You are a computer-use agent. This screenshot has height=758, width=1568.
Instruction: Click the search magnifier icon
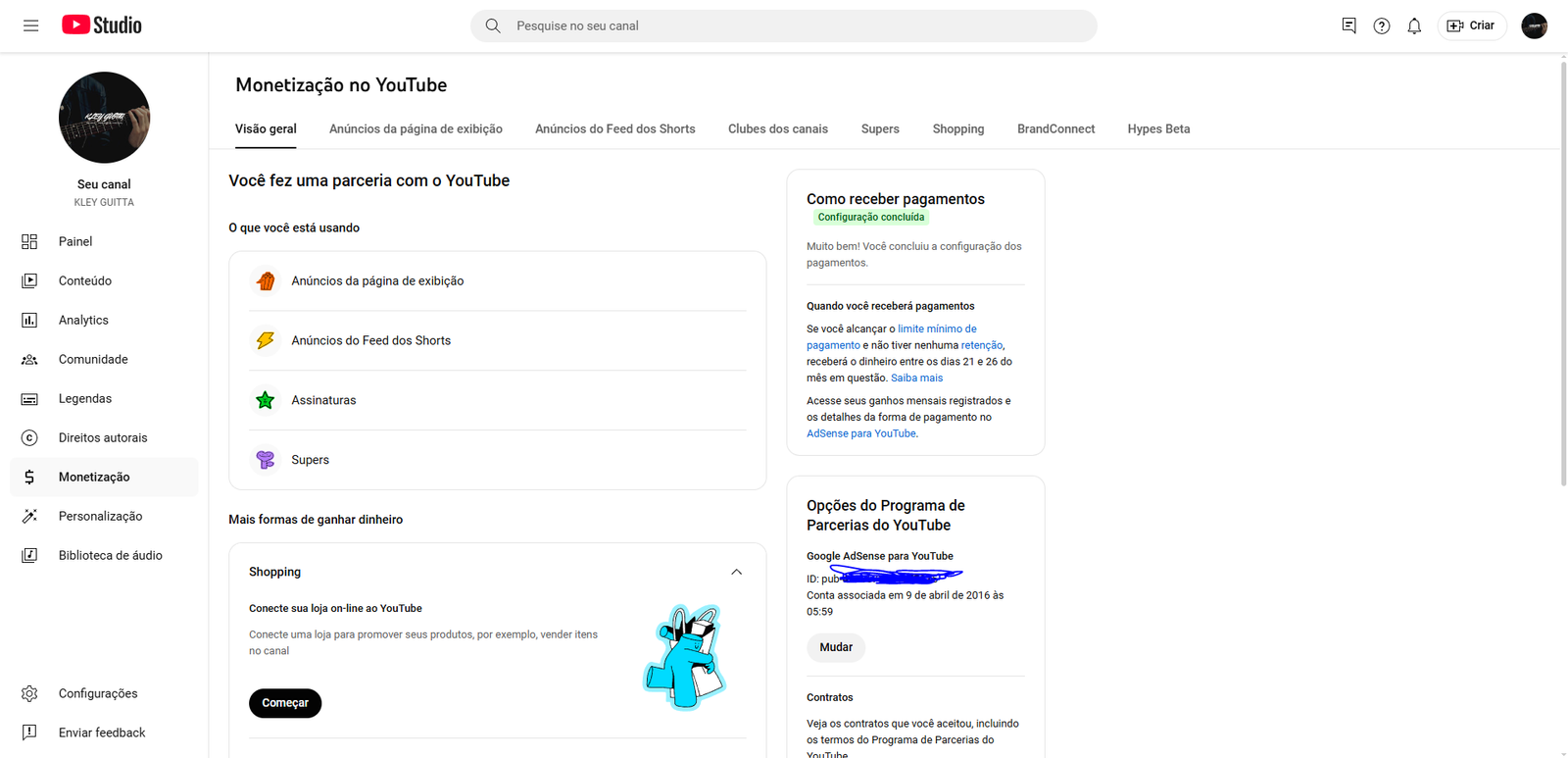(x=493, y=25)
